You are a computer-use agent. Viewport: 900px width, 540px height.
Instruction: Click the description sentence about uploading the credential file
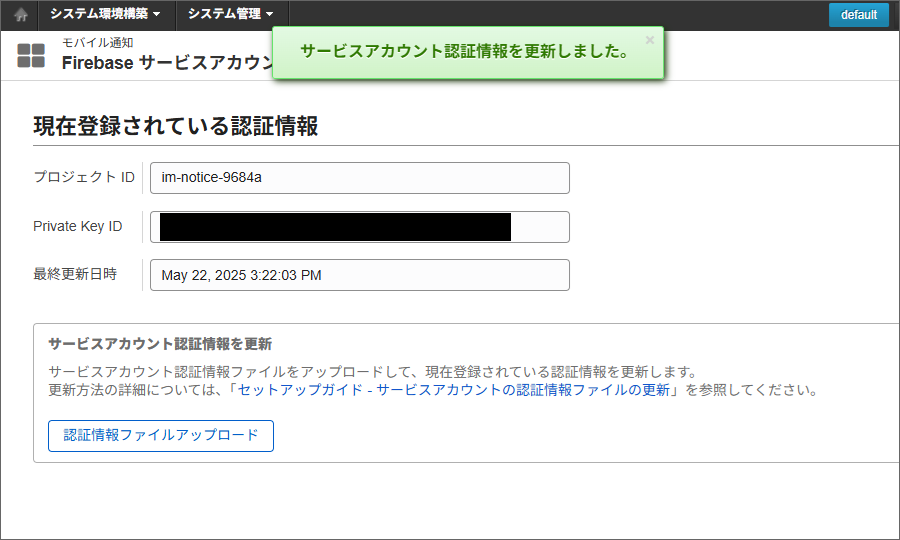[372, 372]
